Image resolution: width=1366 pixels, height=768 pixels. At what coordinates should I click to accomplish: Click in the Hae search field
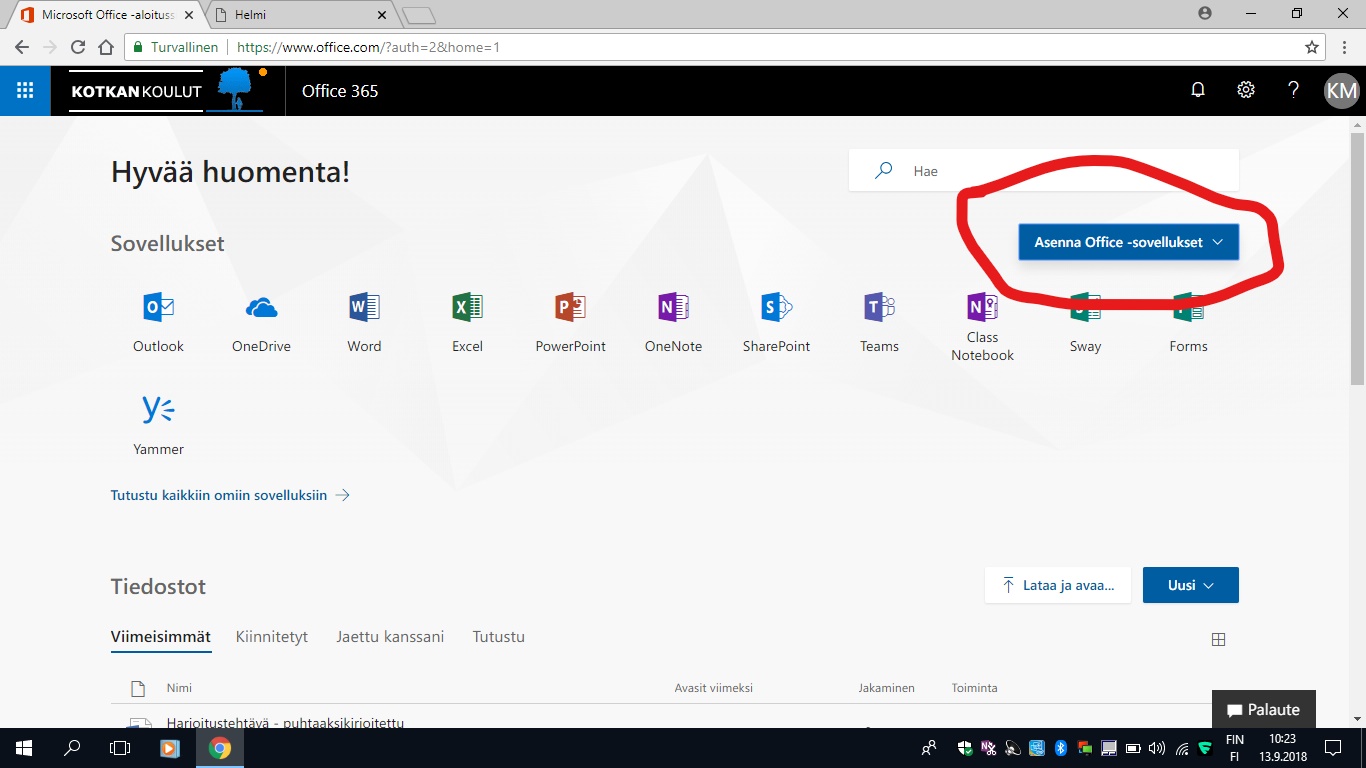[x=1060, y=171]
